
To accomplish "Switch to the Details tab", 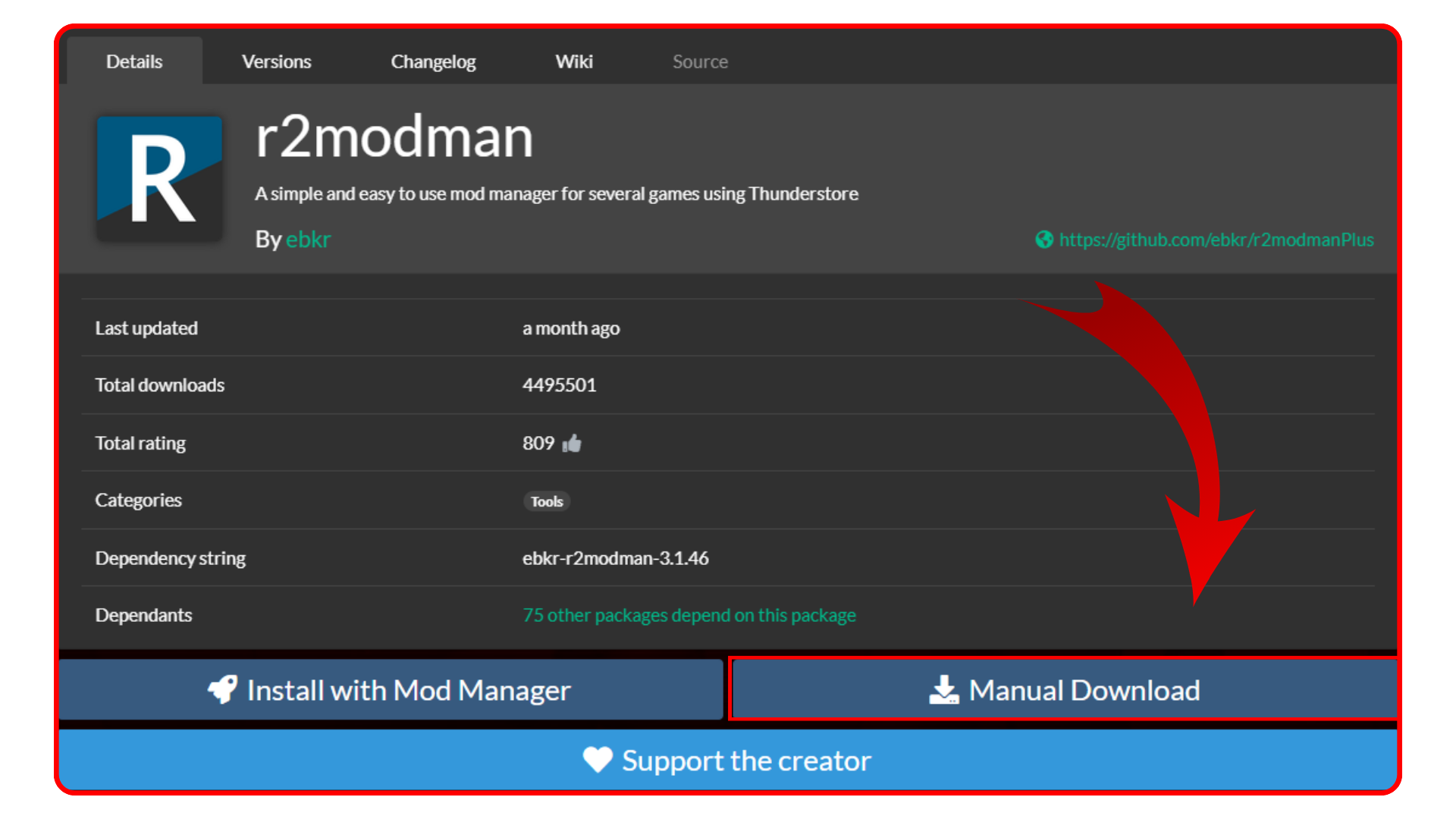I will (134, 61).
